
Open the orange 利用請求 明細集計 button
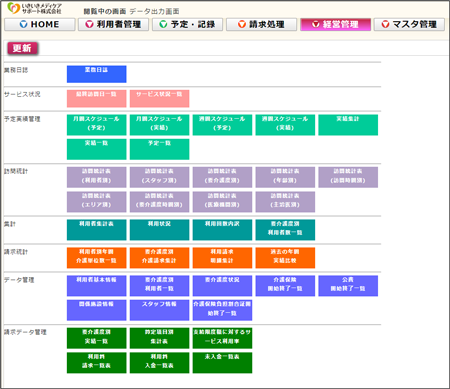point(222,258)
